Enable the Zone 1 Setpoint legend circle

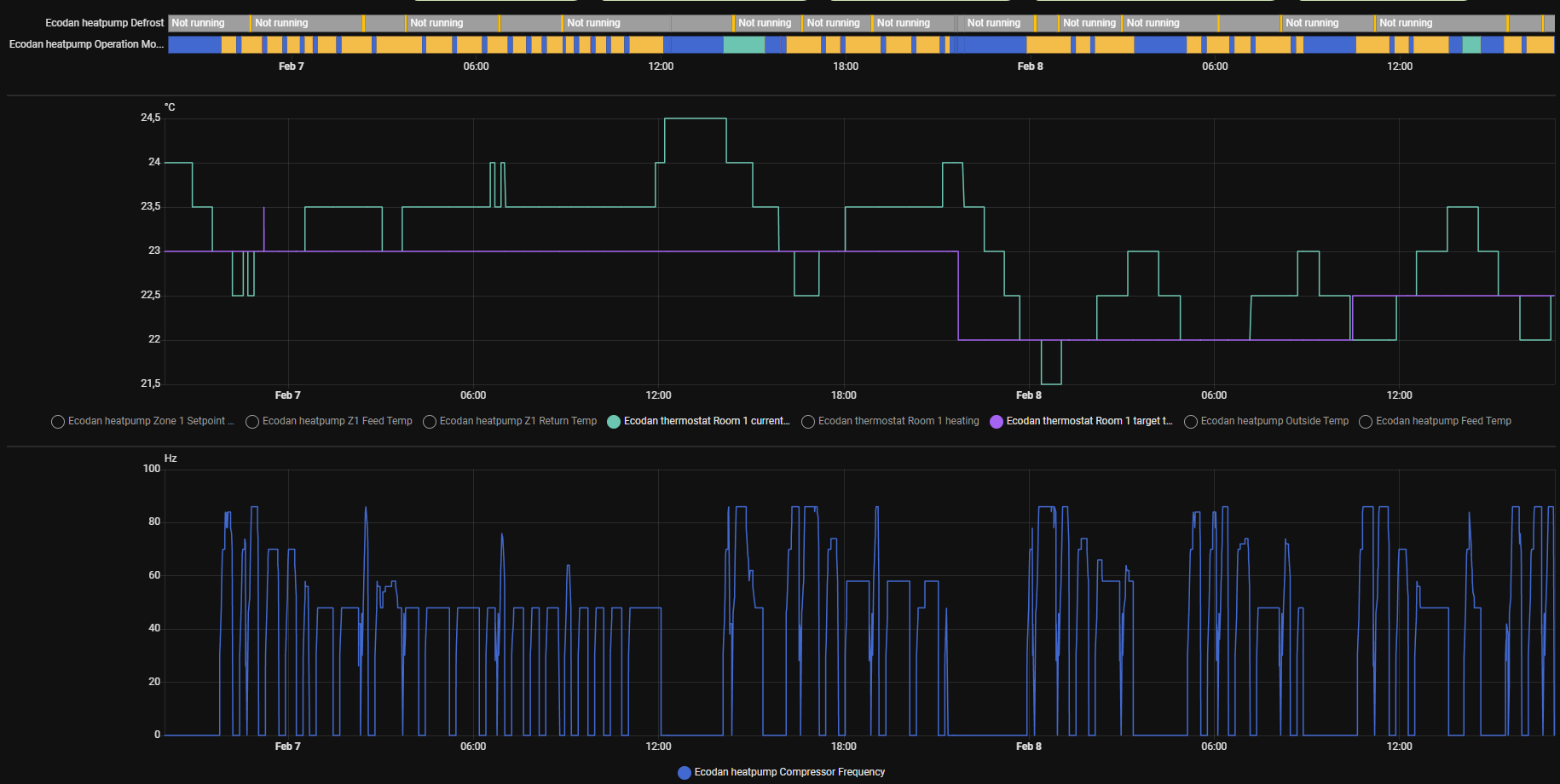(x=58, y=422)
